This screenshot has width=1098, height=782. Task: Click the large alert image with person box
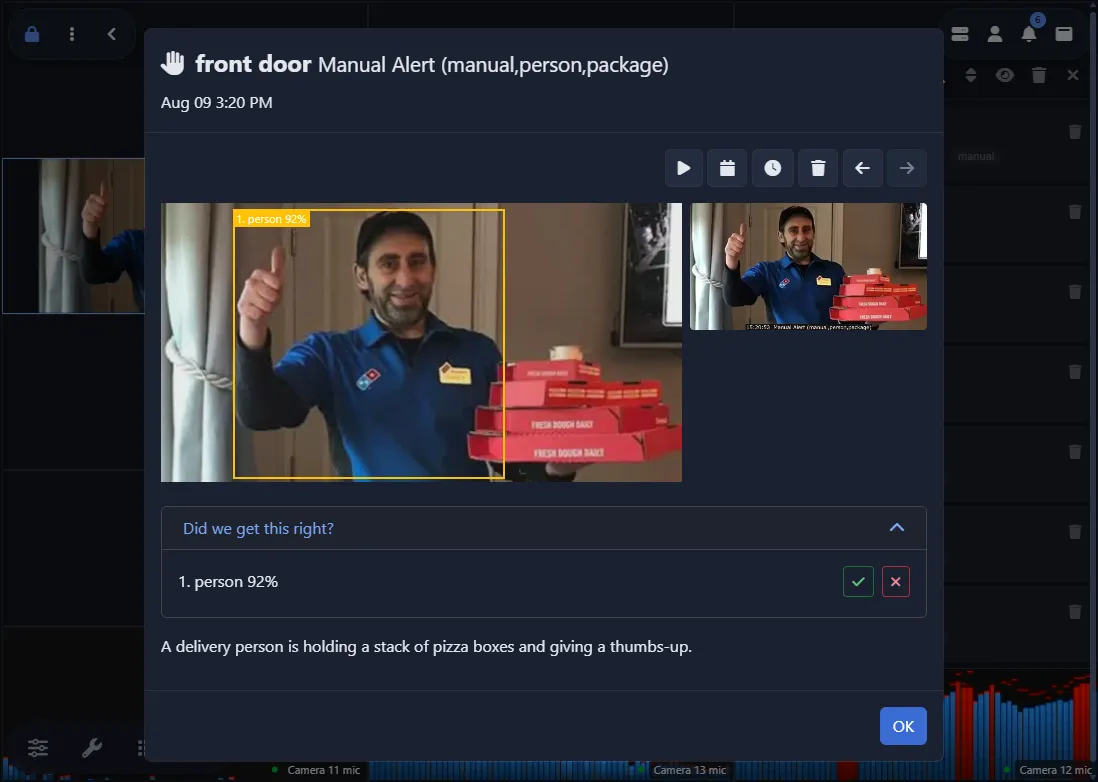coord(421,342)
